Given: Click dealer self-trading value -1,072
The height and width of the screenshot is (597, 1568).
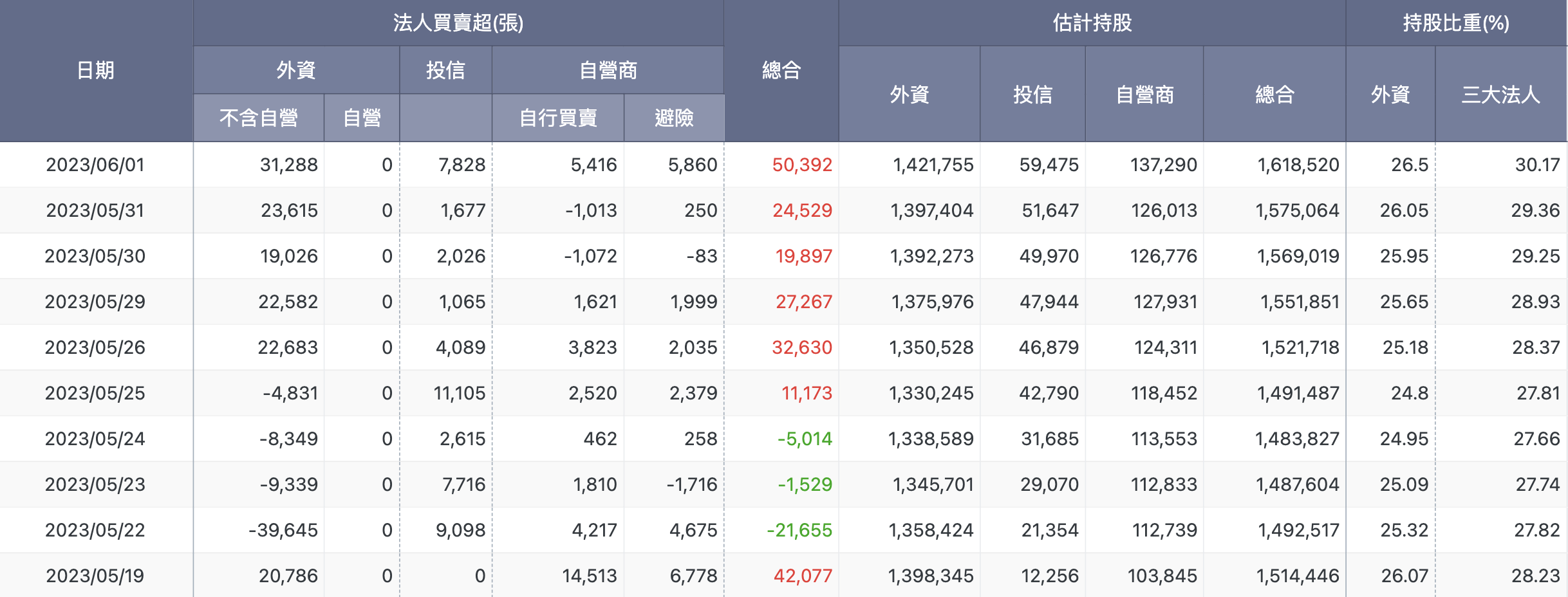Looking at the screenshot, I should point(590,256).
